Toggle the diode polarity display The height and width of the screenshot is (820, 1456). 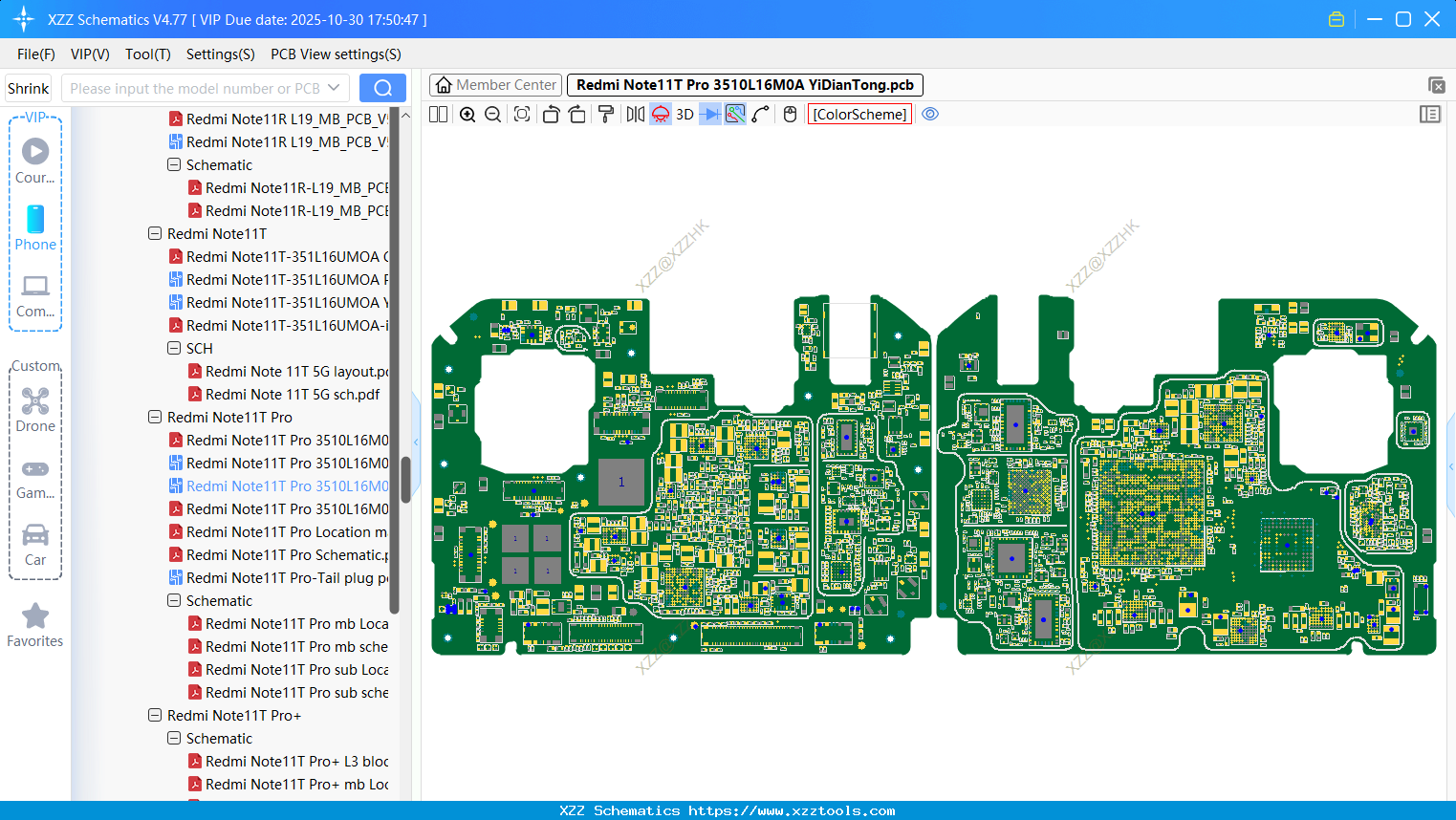(x=707, y=114)
